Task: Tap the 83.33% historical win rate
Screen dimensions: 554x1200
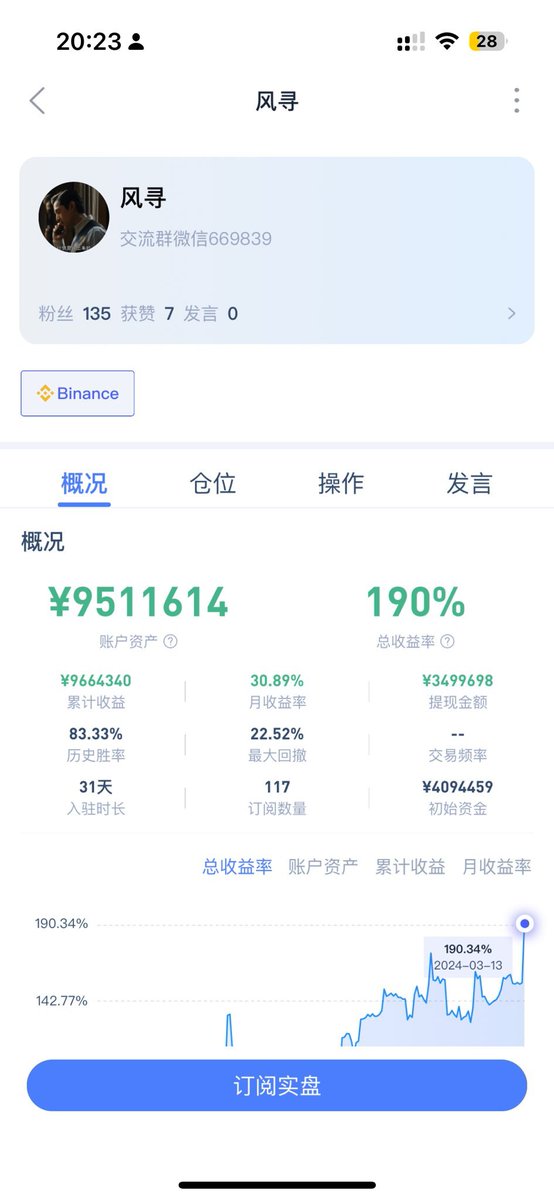Action: 96,734
